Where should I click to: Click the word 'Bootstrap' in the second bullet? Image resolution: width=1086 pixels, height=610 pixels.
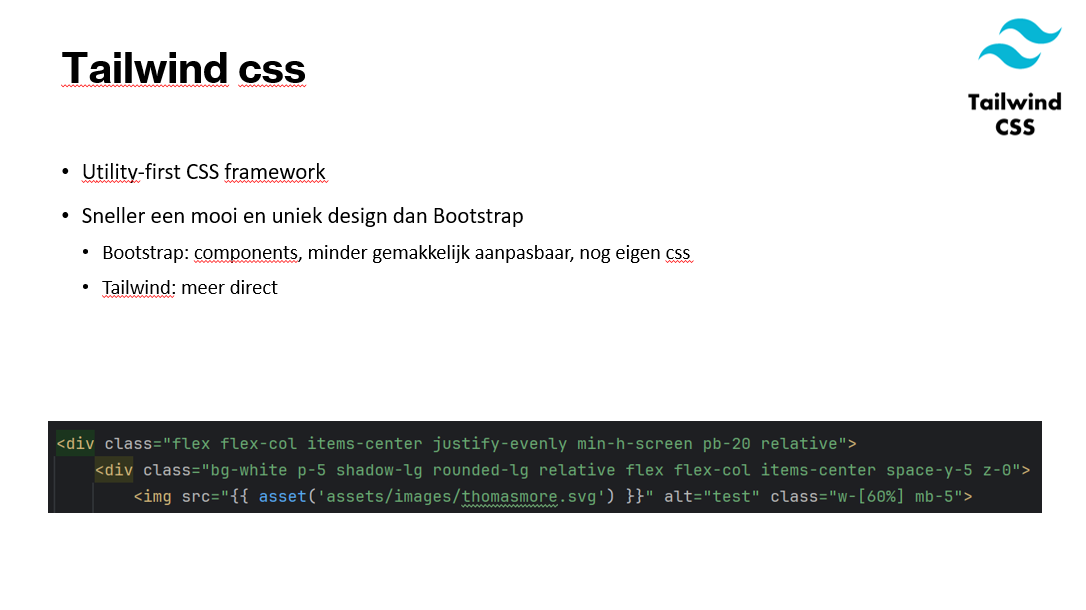[479, 216]
